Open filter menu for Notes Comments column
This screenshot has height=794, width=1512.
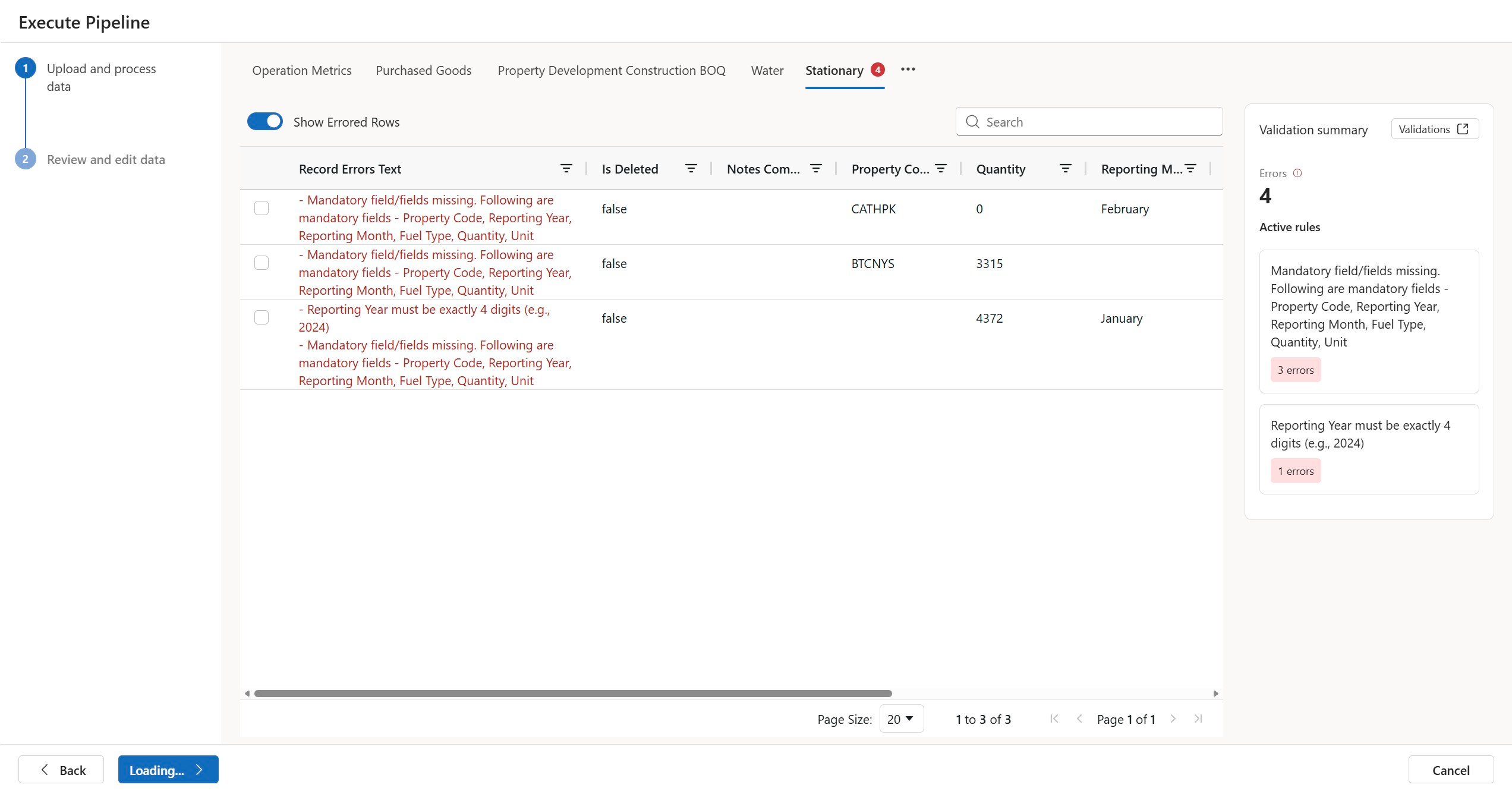815,169
